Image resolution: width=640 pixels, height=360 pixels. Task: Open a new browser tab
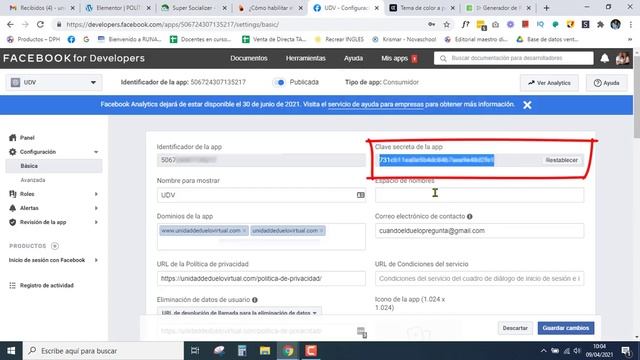coord(546,8)
